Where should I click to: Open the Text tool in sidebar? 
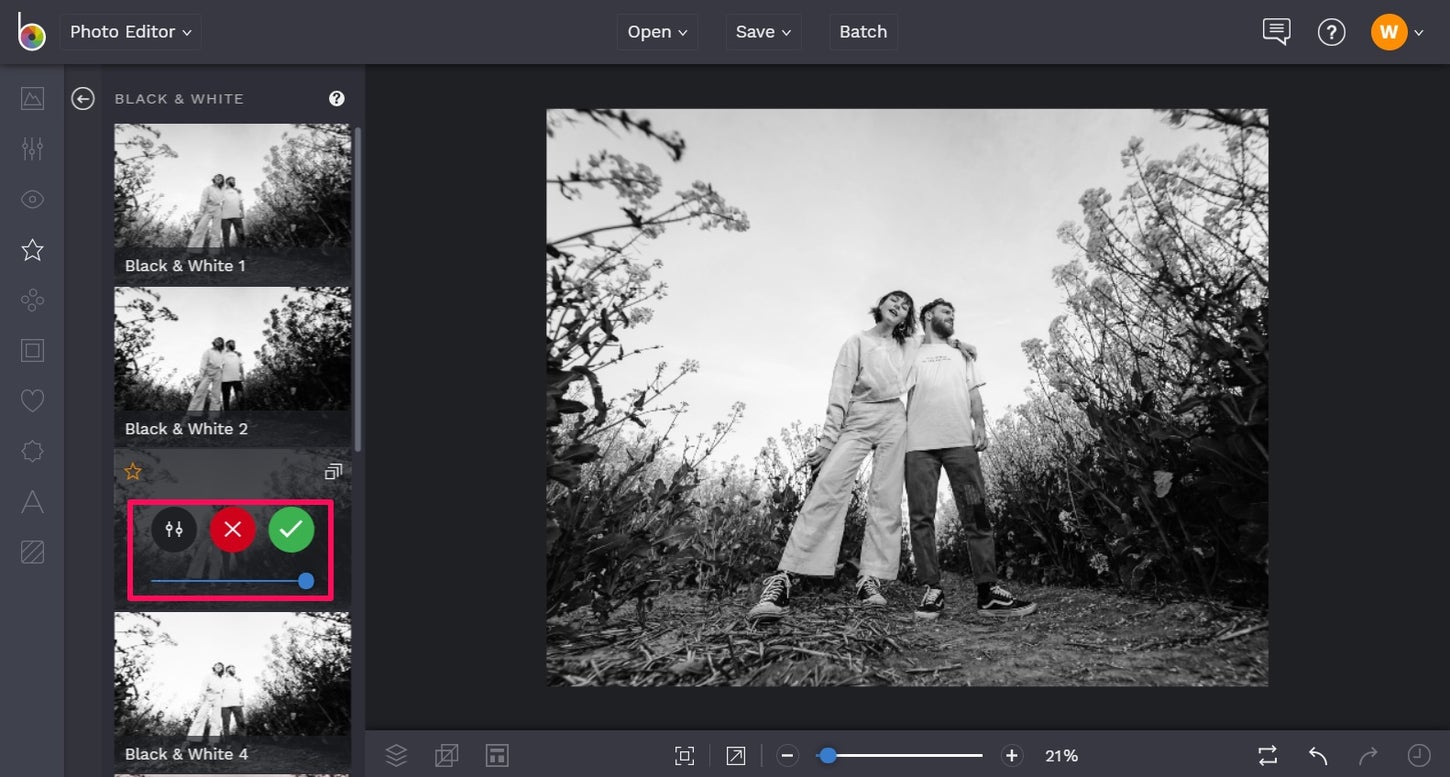click(x=32, y=502)
